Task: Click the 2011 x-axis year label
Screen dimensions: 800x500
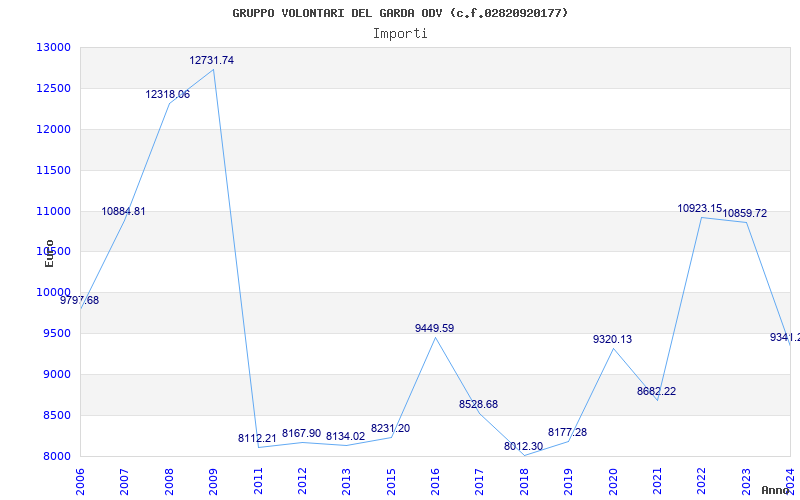Action: pos(258,481)
